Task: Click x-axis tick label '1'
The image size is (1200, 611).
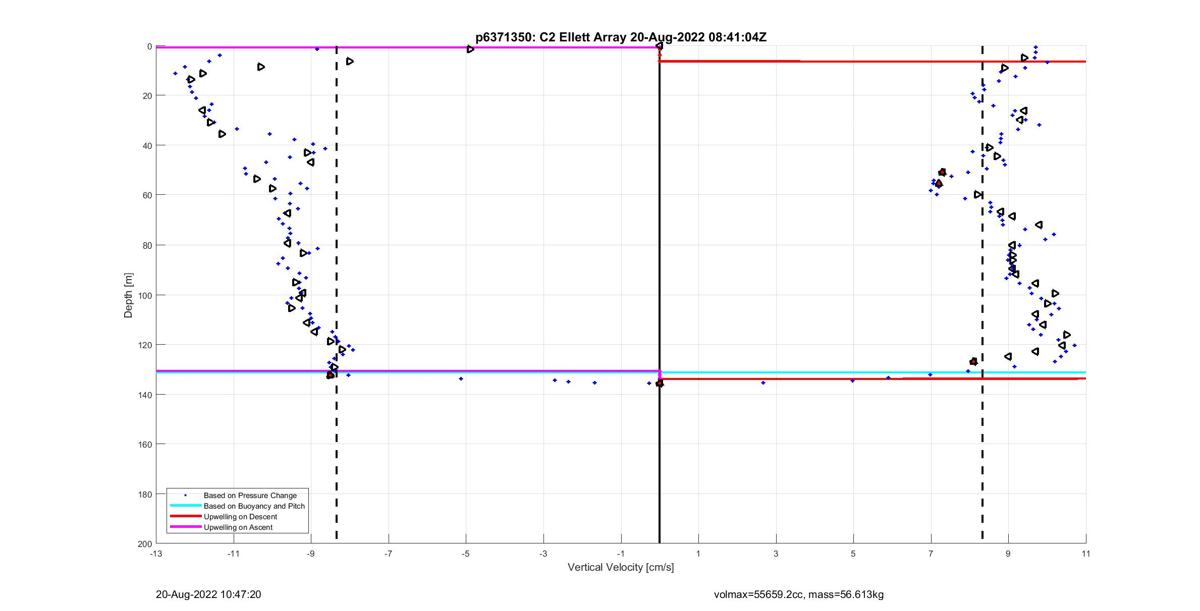Action: [698, 553]
